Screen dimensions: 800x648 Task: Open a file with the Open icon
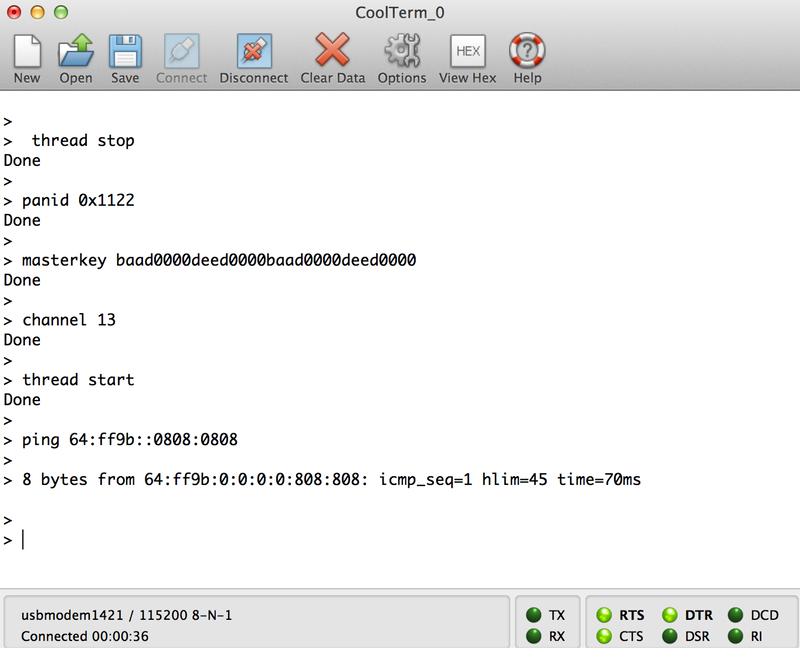point(75,52)
